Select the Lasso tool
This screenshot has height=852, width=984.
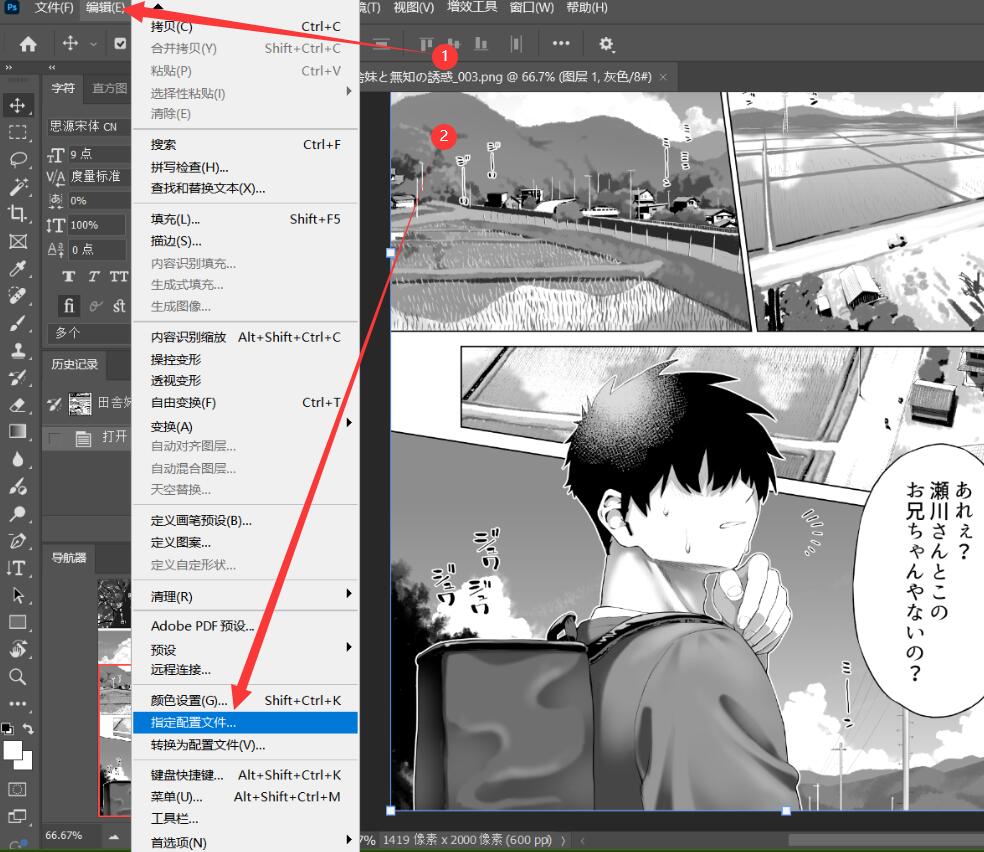click(18, 159)
